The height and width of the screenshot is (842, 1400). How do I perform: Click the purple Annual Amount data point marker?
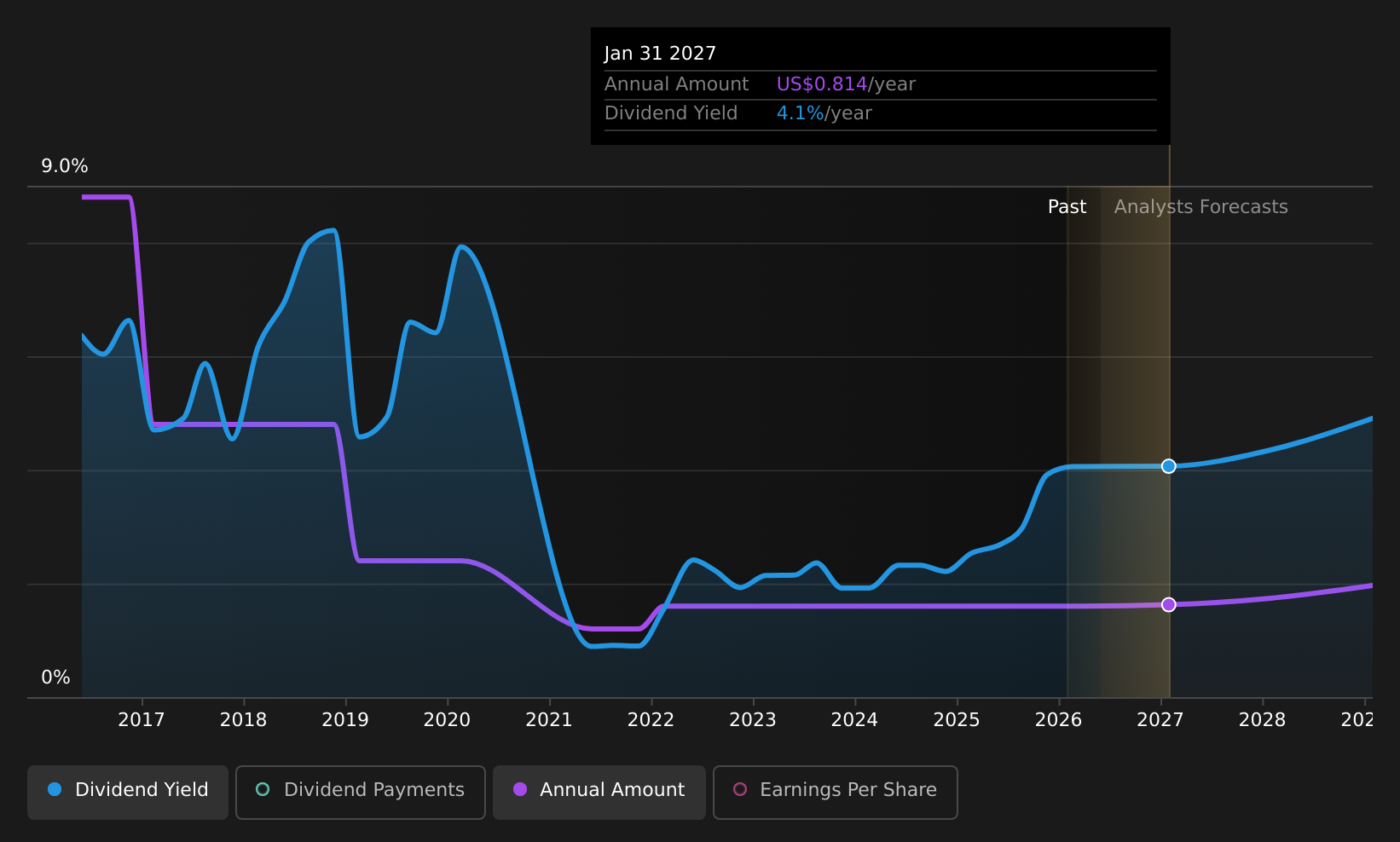tap(1169, 604)
